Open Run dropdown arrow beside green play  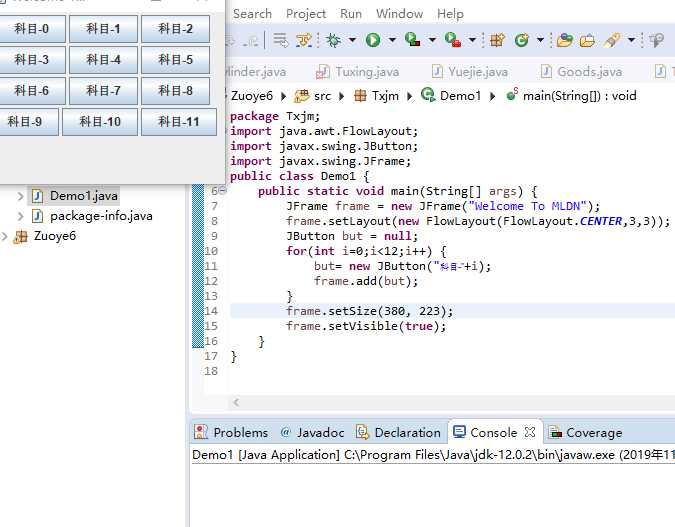pos(392,40)
